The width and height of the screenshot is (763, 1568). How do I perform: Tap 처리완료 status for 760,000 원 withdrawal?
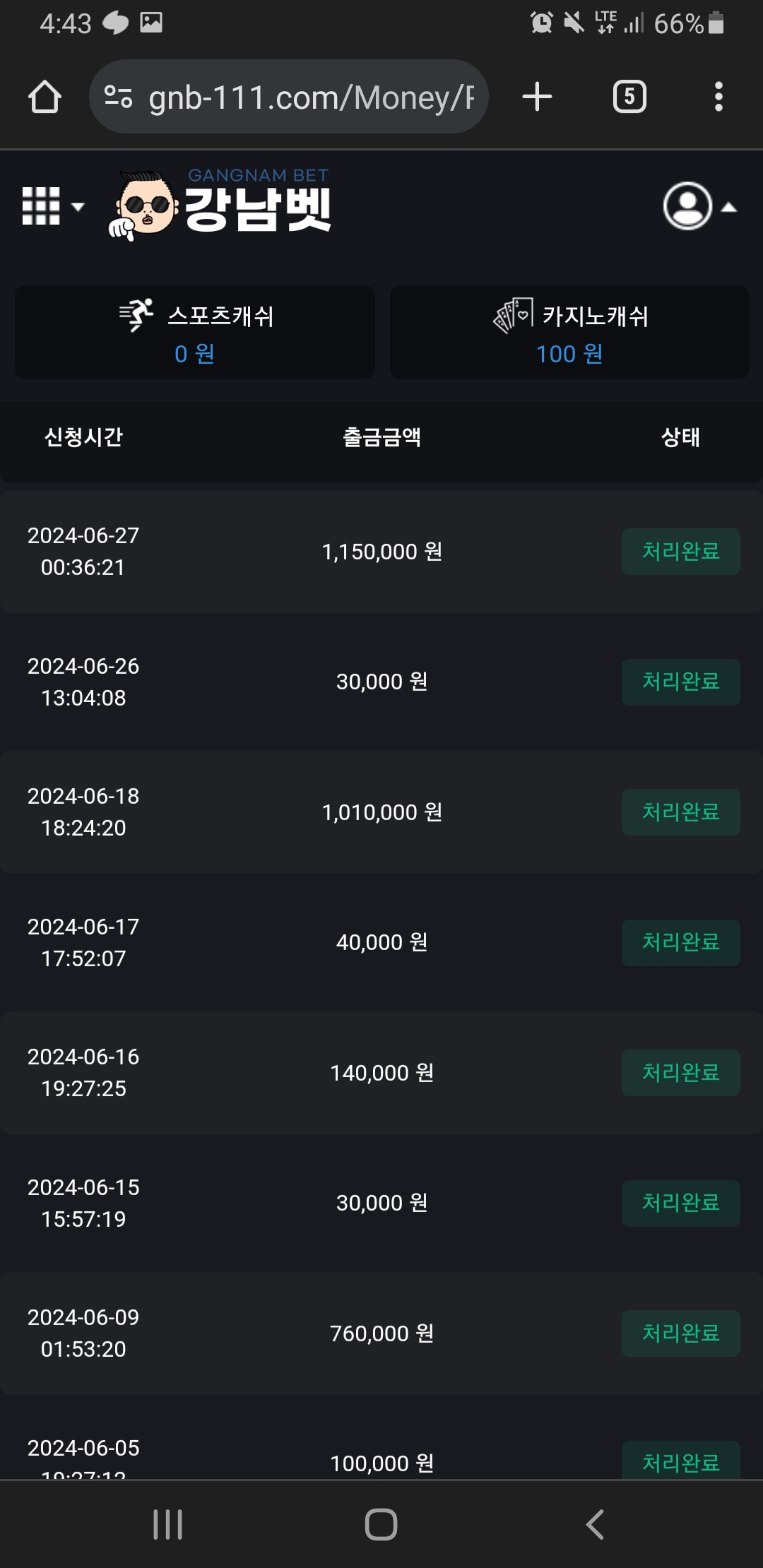680,1334
